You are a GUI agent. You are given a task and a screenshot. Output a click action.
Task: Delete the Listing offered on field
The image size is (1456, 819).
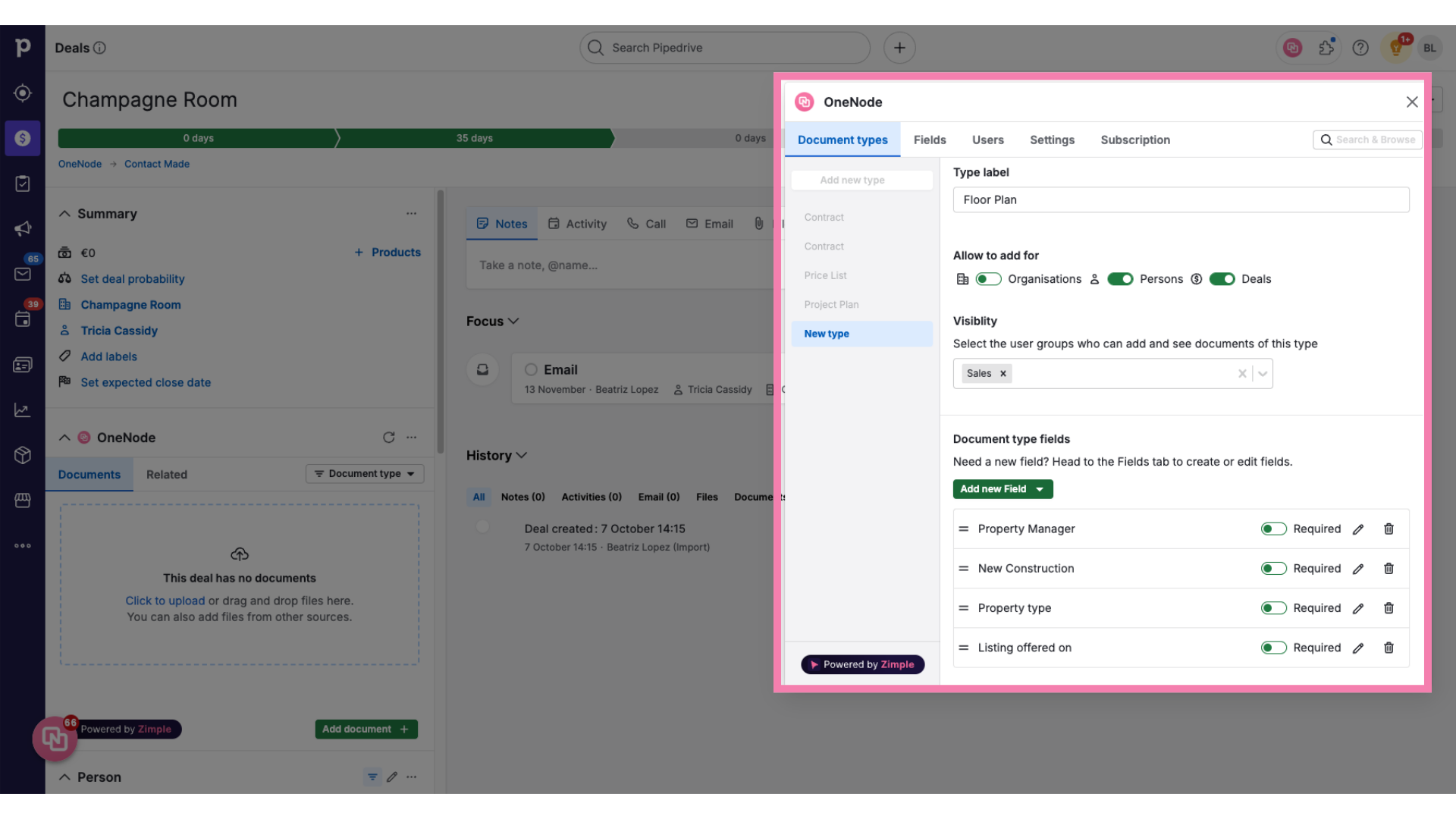(1389, 648)
